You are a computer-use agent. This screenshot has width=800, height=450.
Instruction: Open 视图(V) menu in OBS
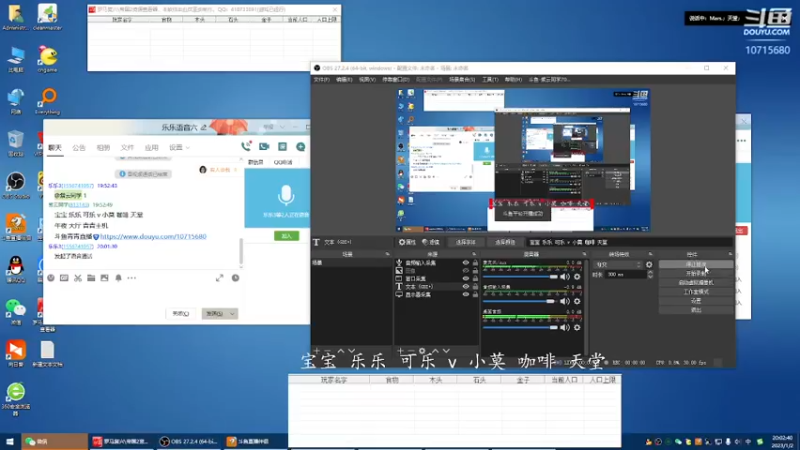pyautogui.click(x=367, y=80)
